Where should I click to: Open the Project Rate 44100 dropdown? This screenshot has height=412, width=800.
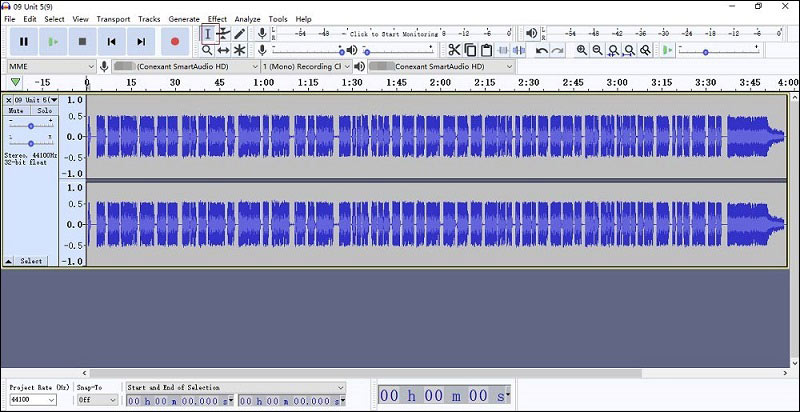(33, 400)
